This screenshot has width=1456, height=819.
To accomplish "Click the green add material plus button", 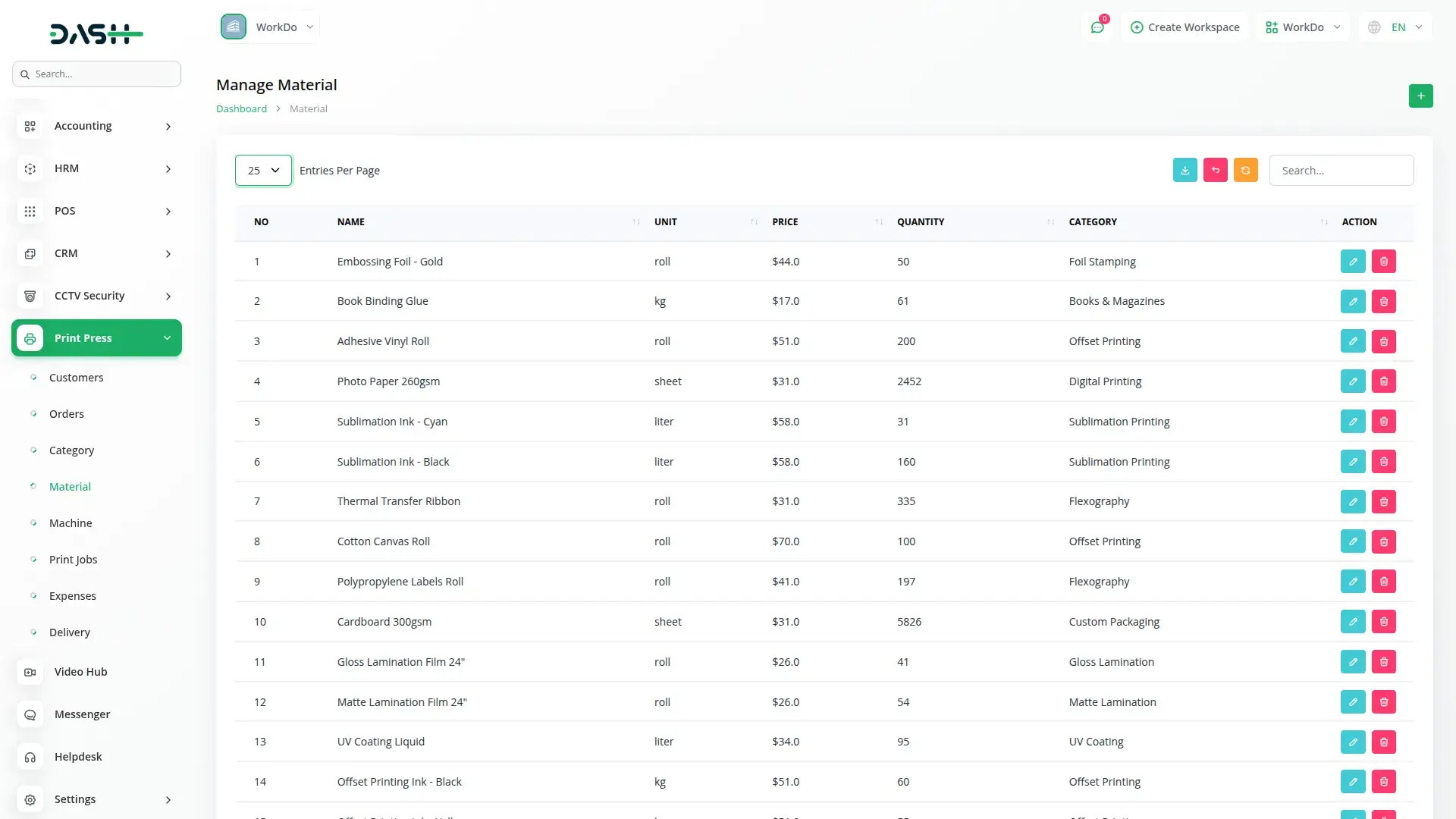I will [x=1420, y=96].
